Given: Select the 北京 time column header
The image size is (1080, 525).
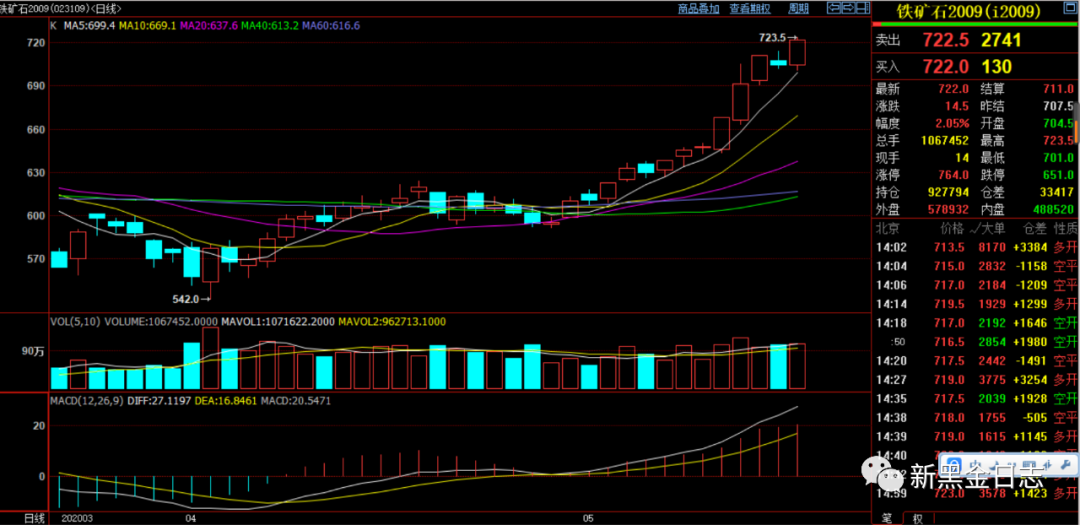Looking at the screenshot, I should [x=886, y=228].
